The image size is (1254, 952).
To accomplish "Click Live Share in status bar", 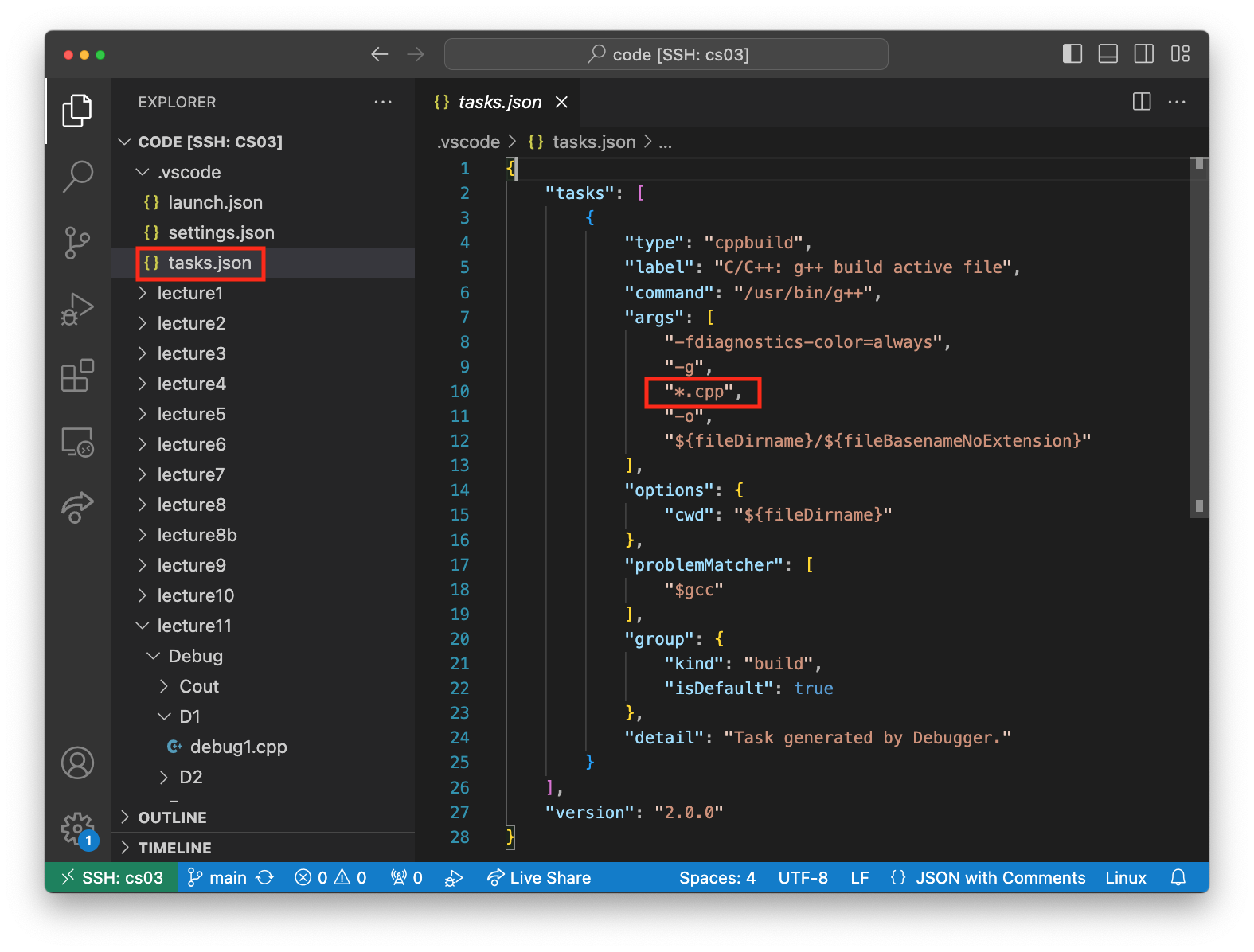I will click(x=539, y=877).
